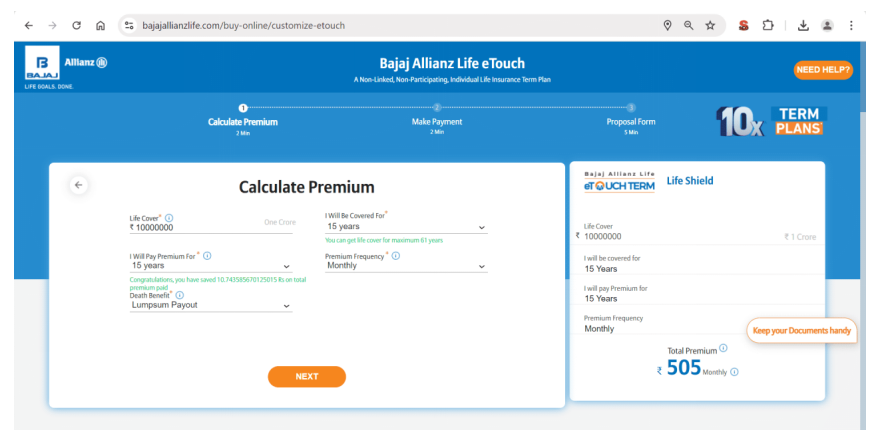Click Bajaj Allianz Life eTouch title
878x444 pixels.
pos(452,63)
